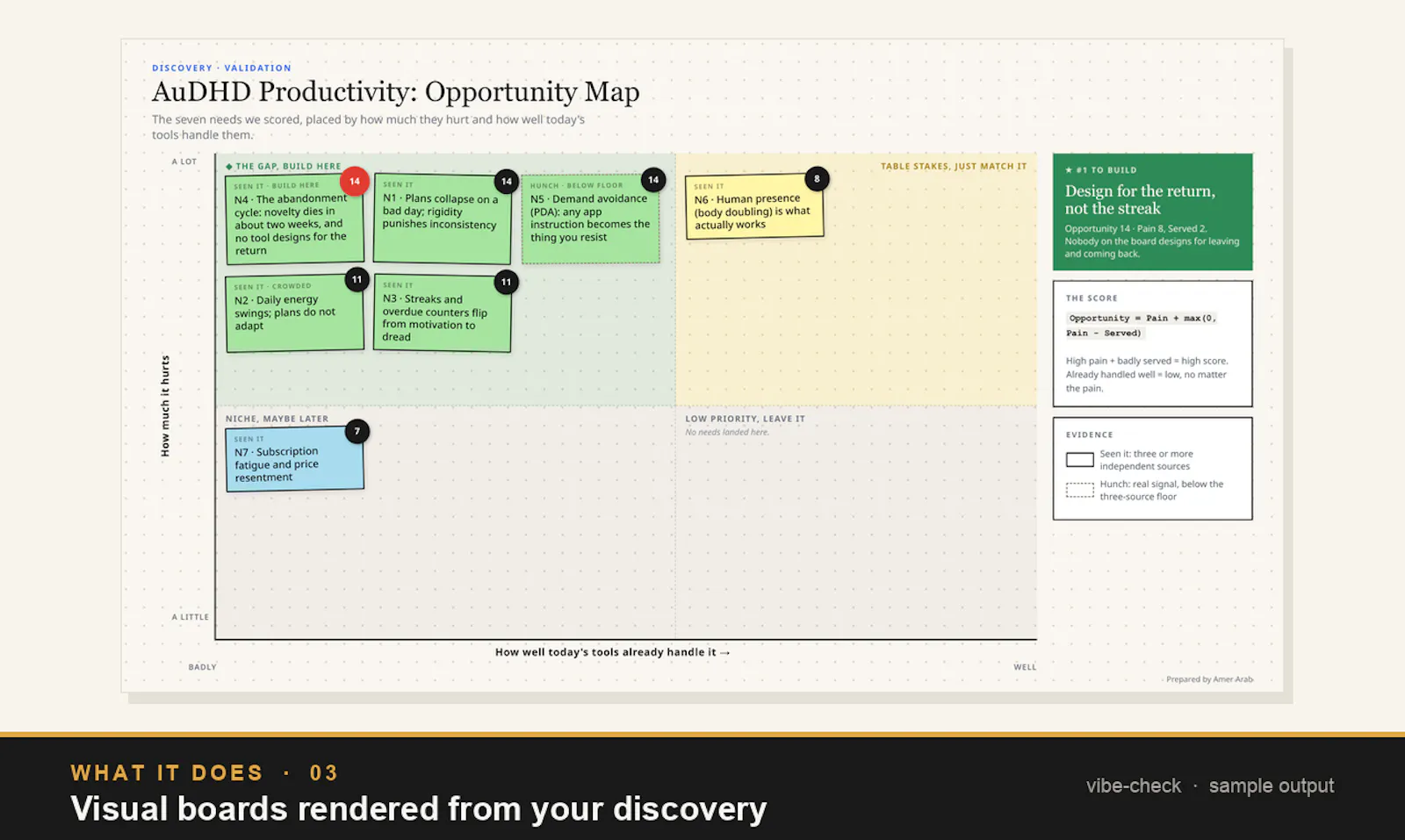Click the 'SEEN IT · CROWDED' tag on N2
The height and width of the screenshot is (840, 1405).
[272, 286]
